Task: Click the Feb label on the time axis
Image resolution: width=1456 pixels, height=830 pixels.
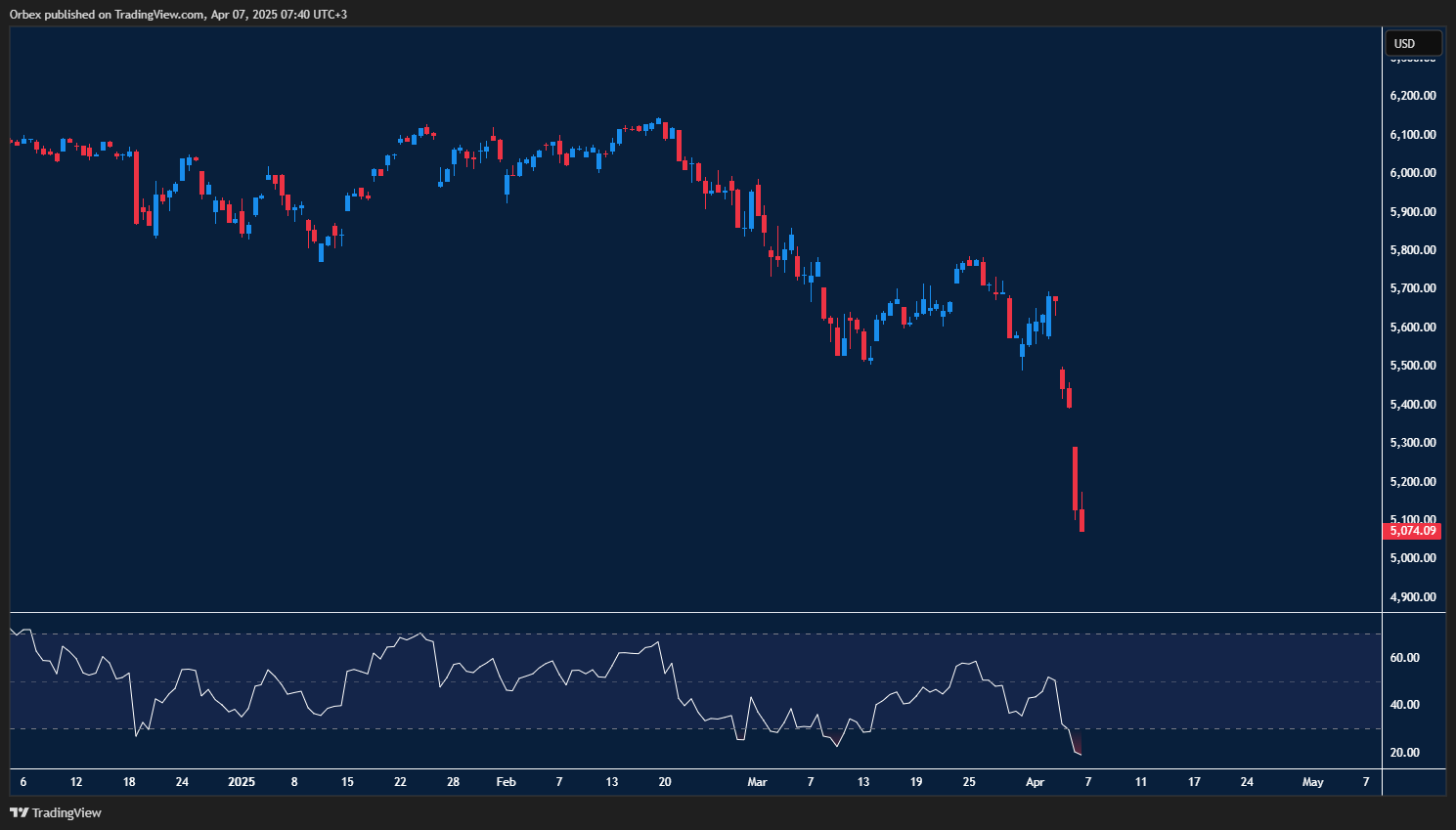Action: tap(506, 782)
